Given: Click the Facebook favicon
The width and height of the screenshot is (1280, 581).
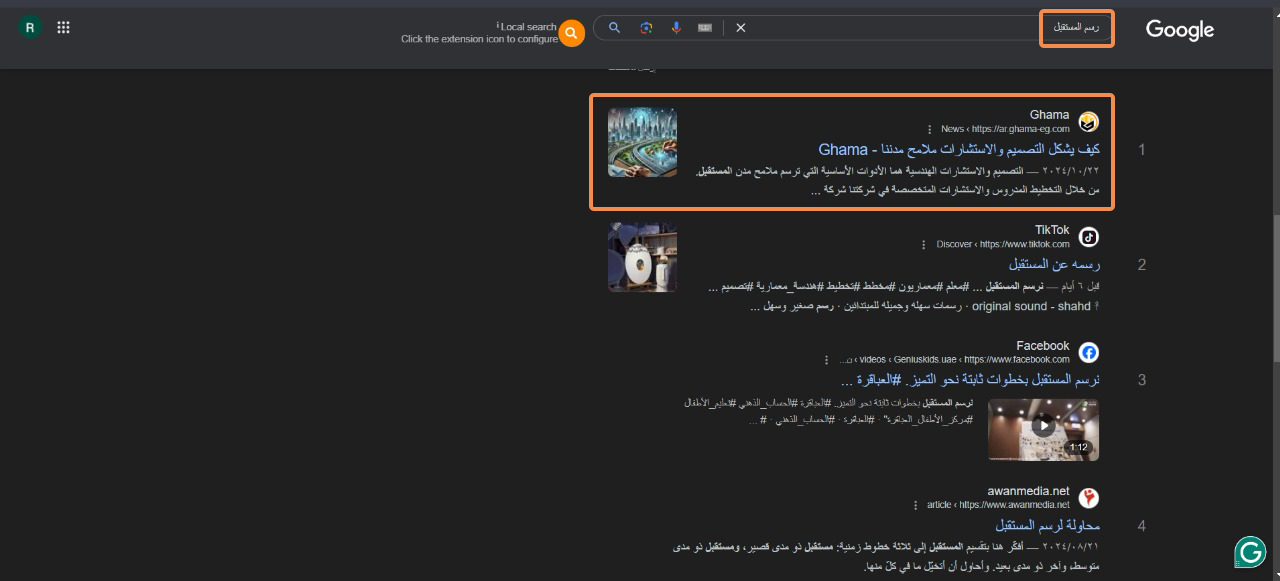Looking at the screenshot, I should pyautogui.click(x=1089, y=352).
